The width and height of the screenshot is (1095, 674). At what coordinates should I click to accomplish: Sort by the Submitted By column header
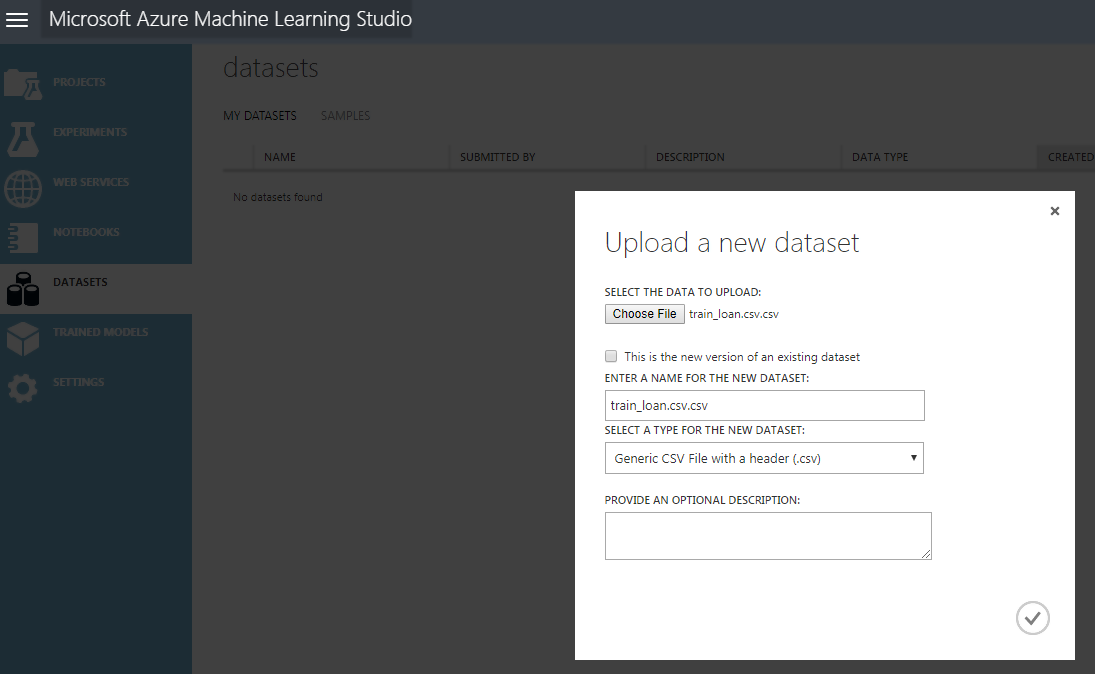(x=497, y=157)
